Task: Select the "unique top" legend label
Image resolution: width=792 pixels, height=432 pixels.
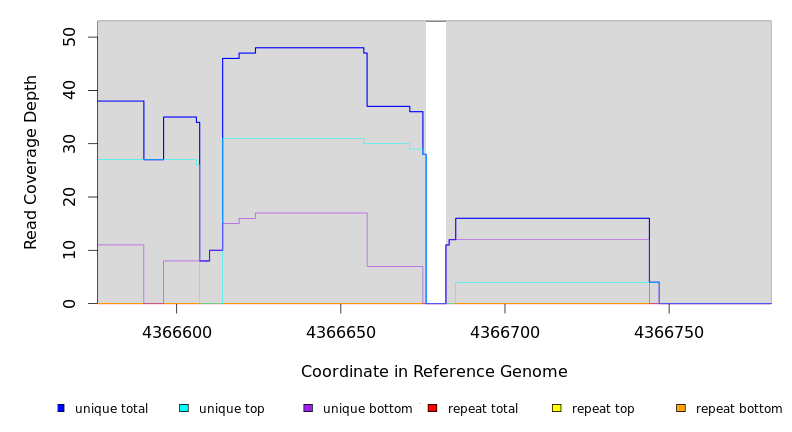Action: [231, 409]
